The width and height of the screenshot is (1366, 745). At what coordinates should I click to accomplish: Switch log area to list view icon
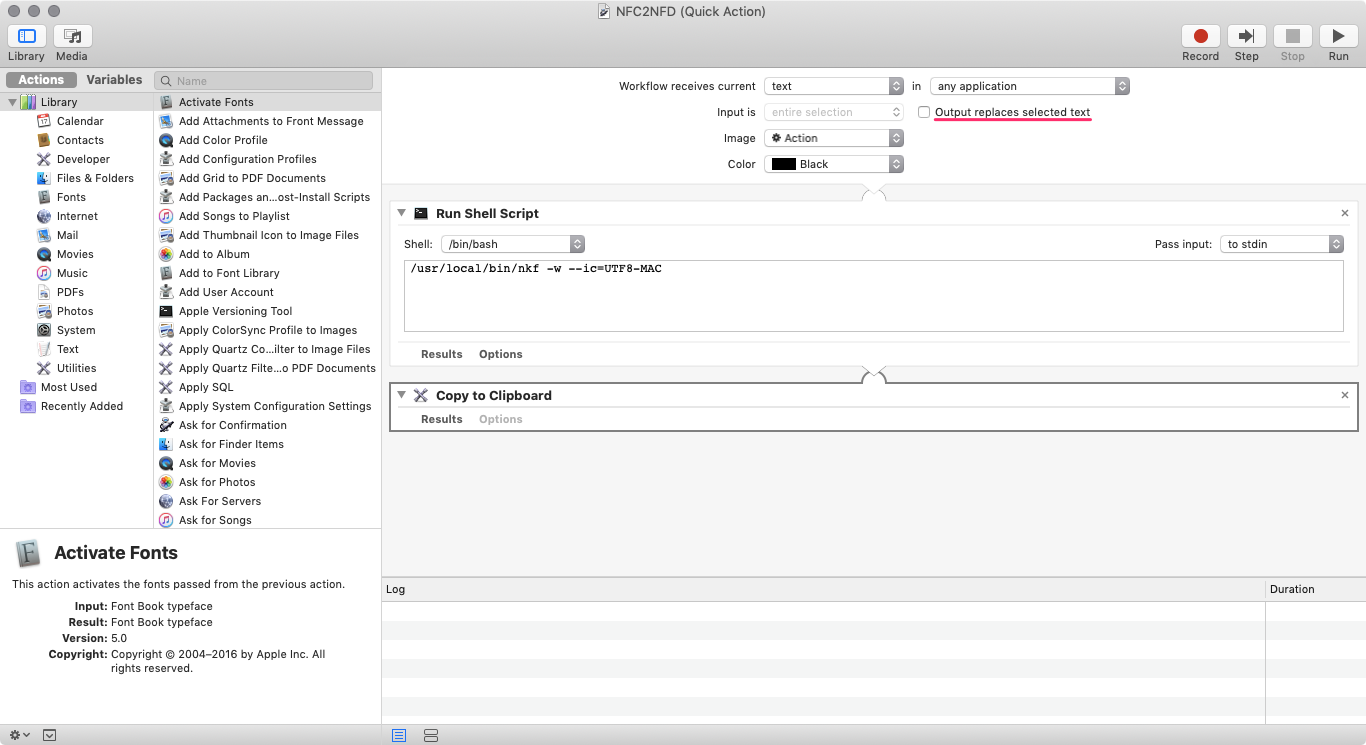[x=399, y=735]
